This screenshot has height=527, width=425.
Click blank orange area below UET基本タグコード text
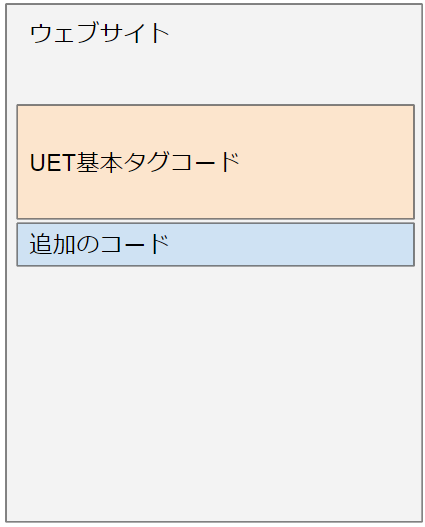pos(215,196)
